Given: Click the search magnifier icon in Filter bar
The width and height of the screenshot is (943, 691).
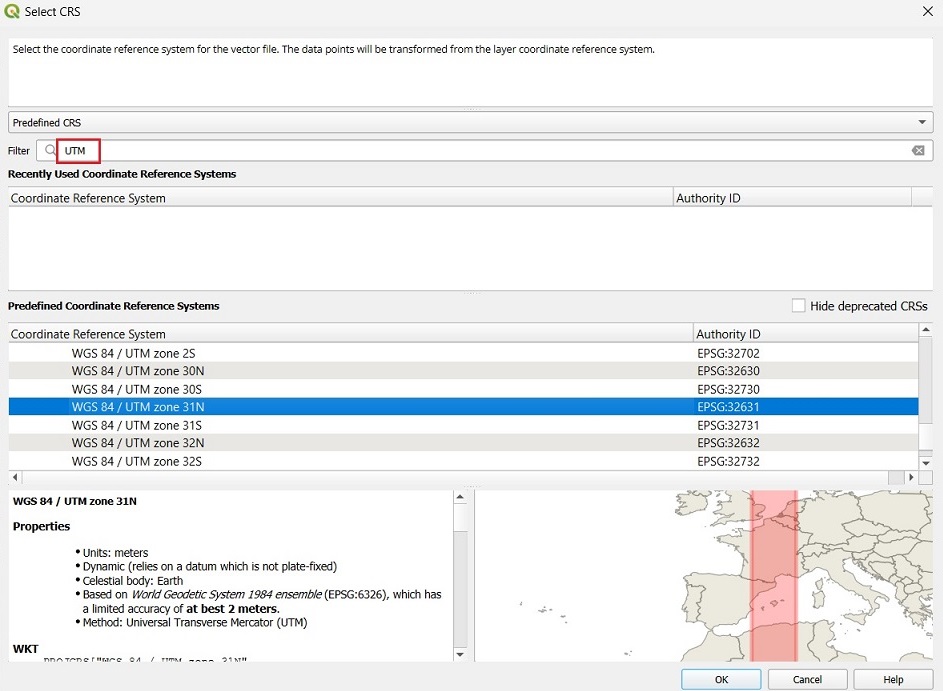Looking at the screenshot, I should [49, 149].
